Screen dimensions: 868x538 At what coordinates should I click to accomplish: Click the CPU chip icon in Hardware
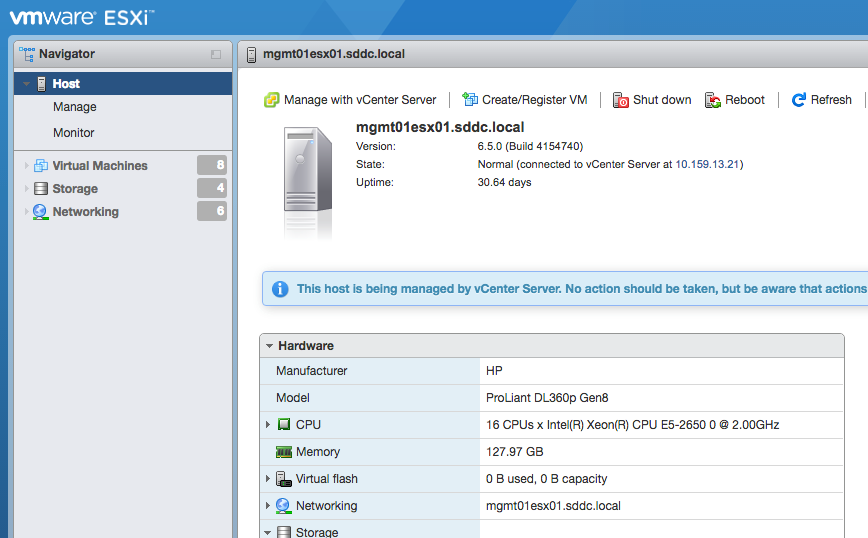pyautogui.click(x=284, y=425)
